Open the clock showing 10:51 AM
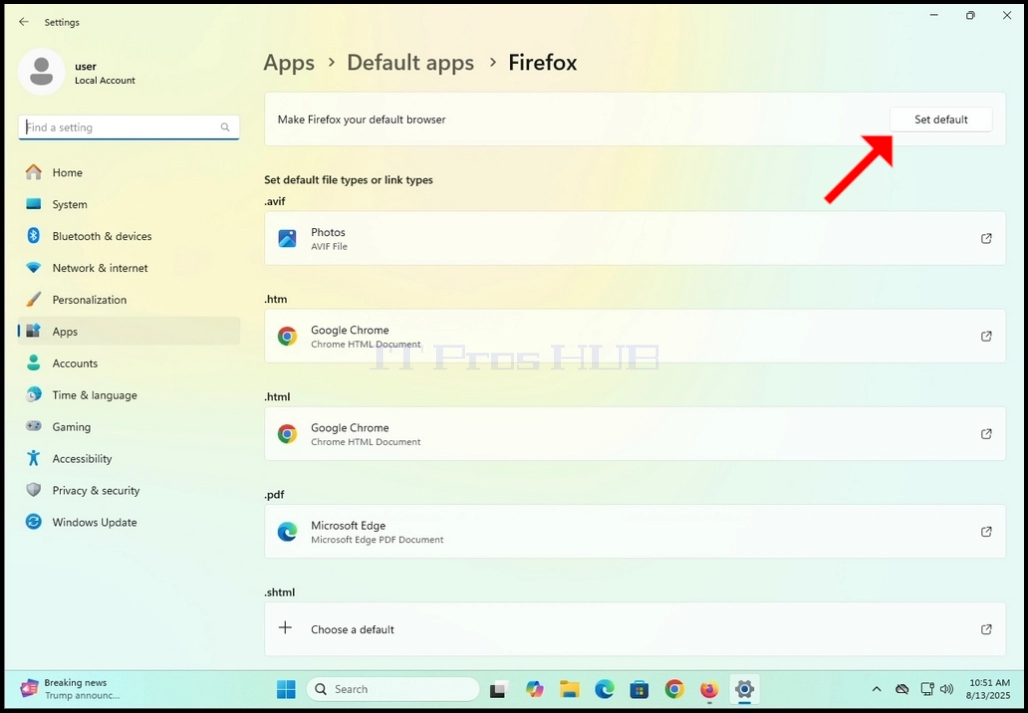 coord(988,689)
